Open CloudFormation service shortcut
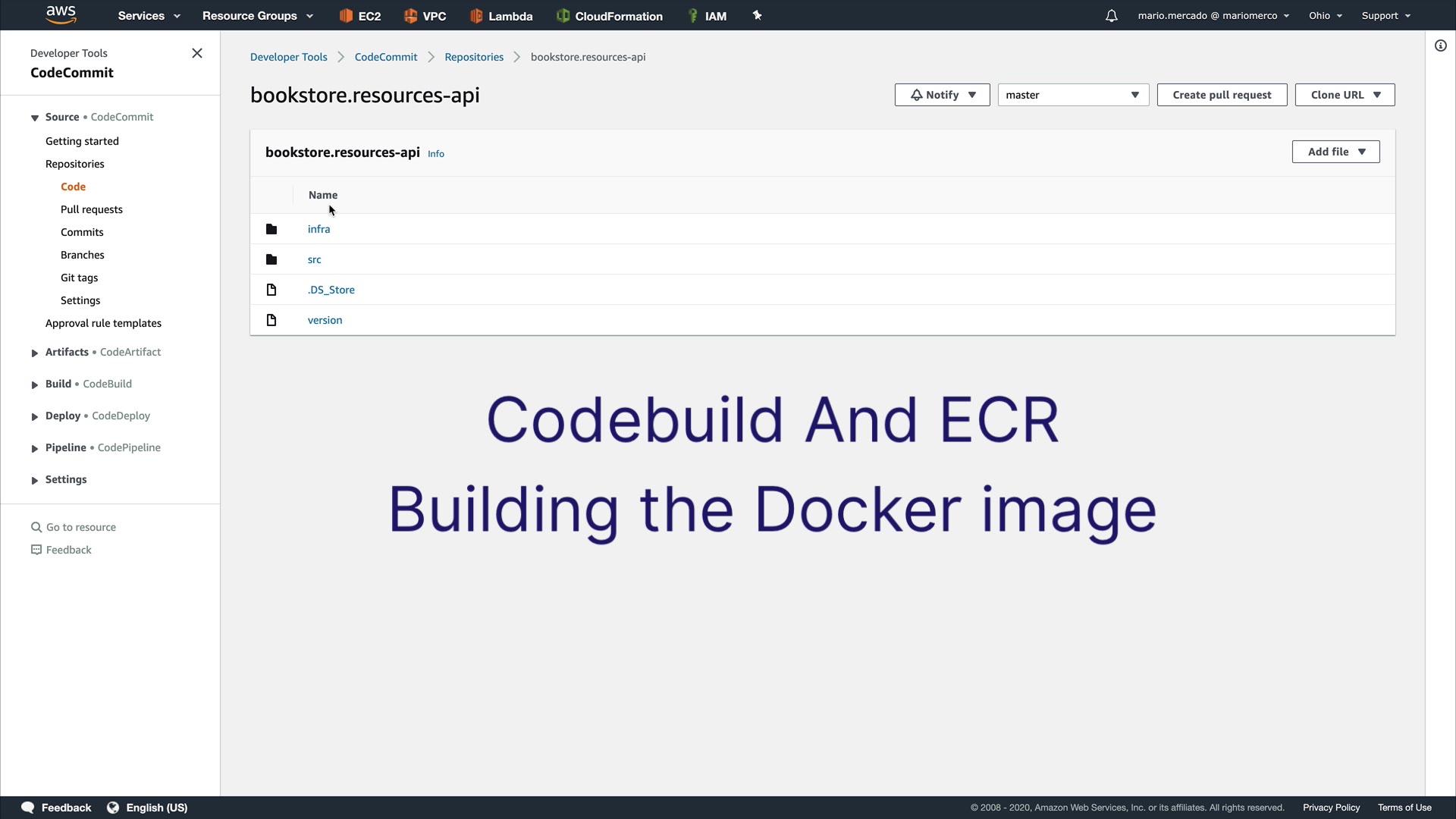Viewport: 1456px width, 819px height. (x=610, y=16)
